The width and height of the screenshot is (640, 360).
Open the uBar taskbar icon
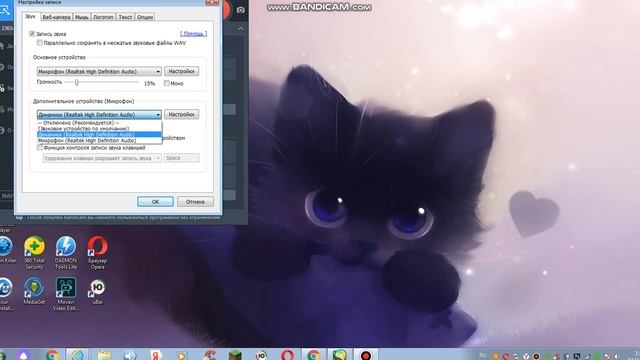pyautogui.click(x=261, y=355)
